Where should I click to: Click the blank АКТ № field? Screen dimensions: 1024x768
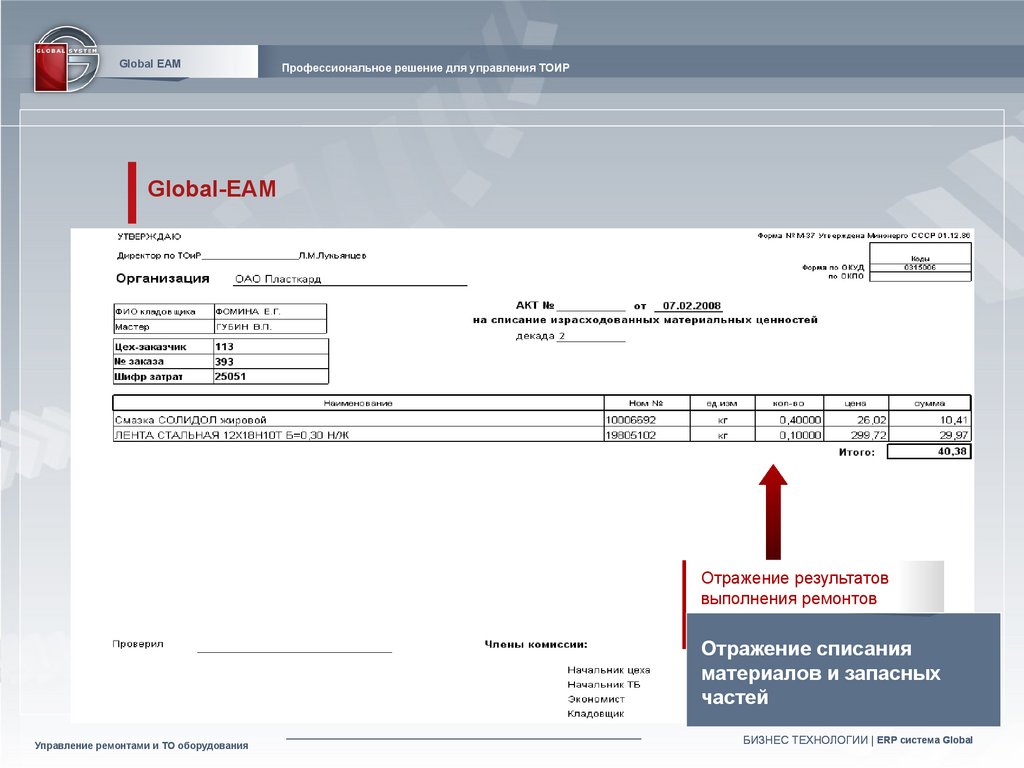(x=589, y=306)
